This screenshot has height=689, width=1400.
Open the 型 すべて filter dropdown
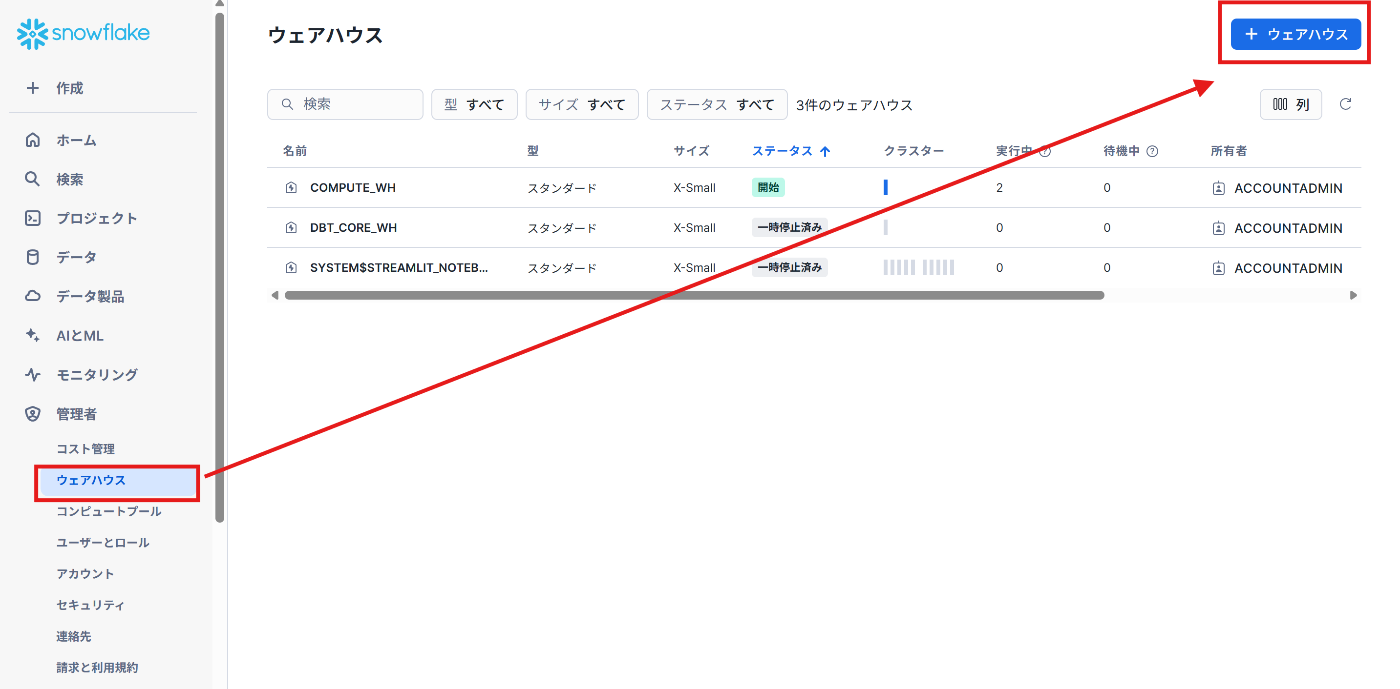474,104
